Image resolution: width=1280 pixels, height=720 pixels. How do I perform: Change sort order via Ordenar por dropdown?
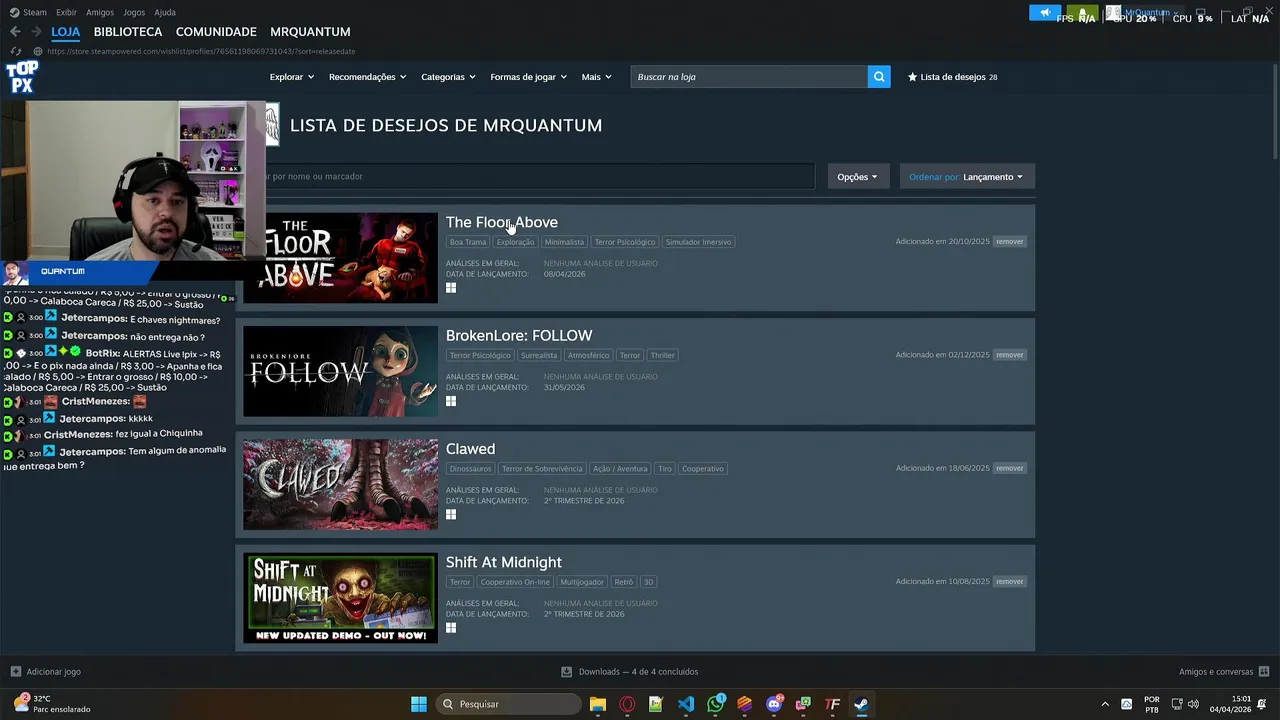[967, 177]
